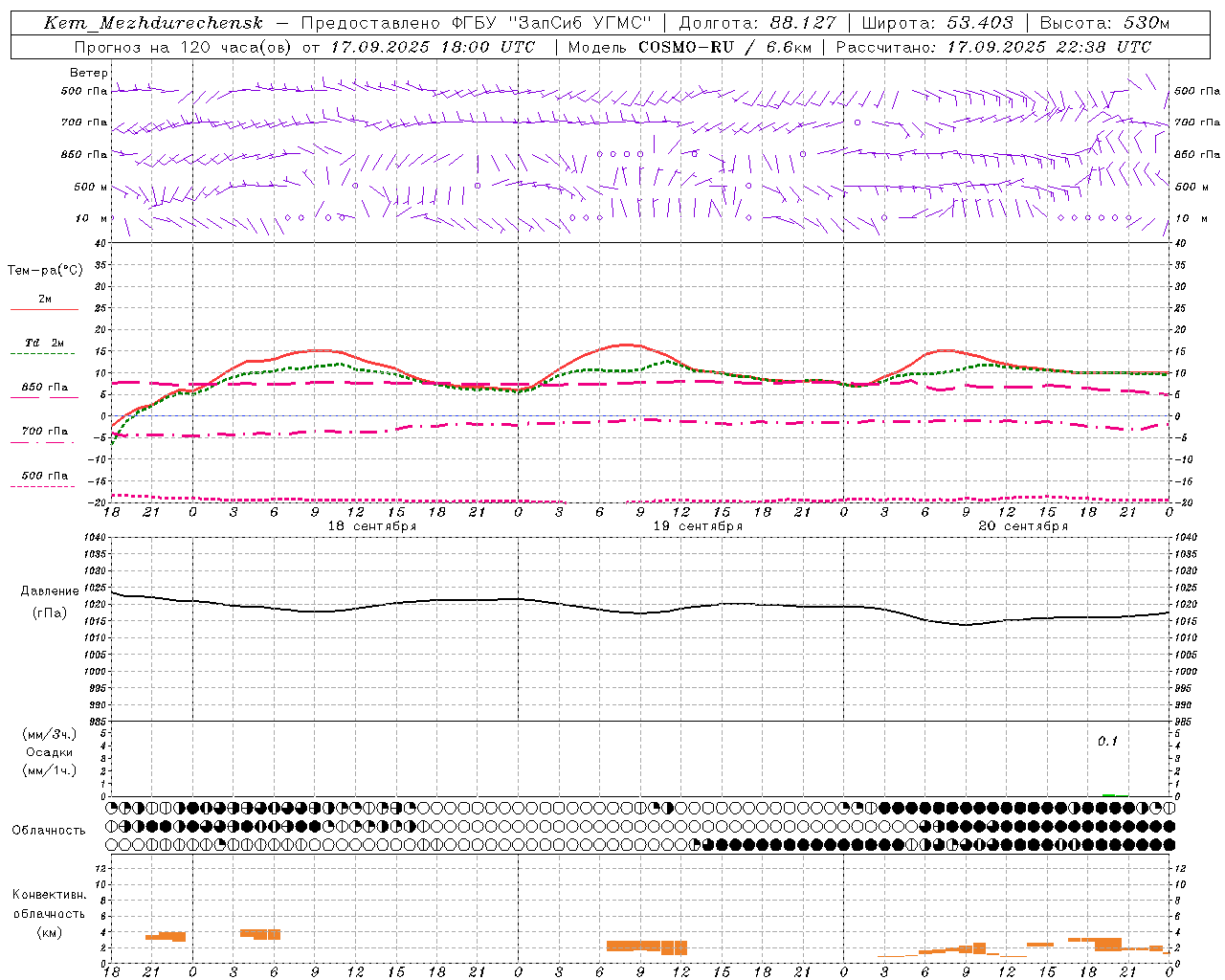Click the 850 гПа temperature legend entry
Viewport: 1225px width, 980px height.
point(45,388)
